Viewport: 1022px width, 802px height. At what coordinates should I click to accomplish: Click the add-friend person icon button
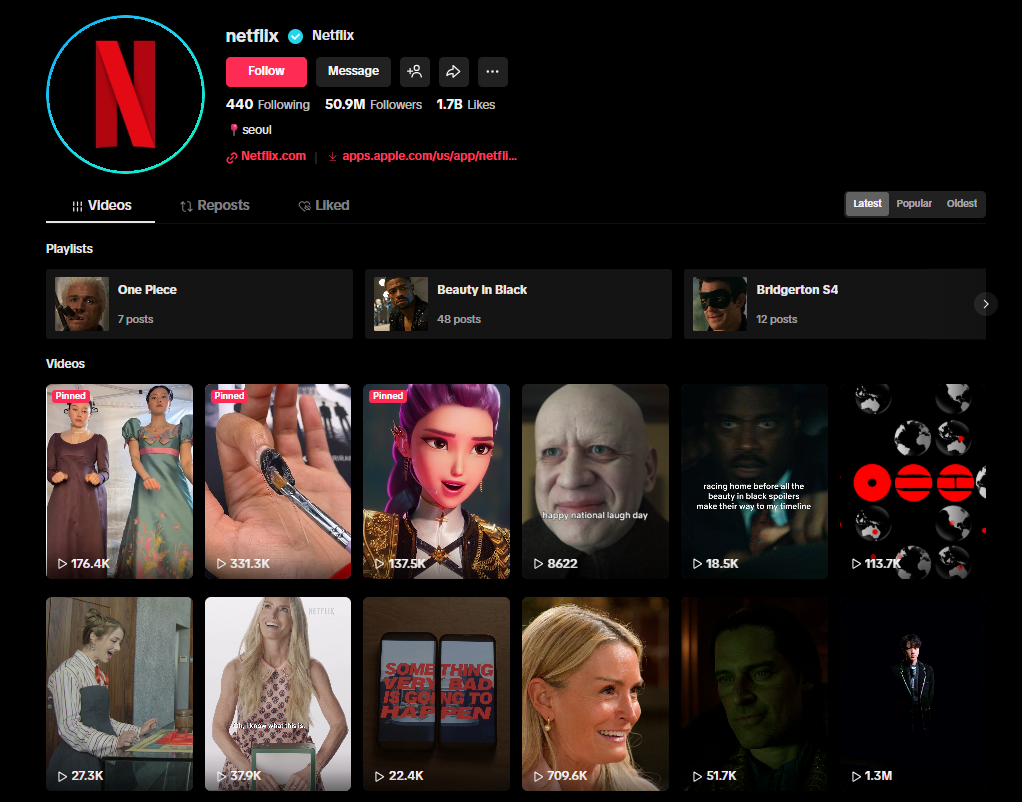[415, 72]
